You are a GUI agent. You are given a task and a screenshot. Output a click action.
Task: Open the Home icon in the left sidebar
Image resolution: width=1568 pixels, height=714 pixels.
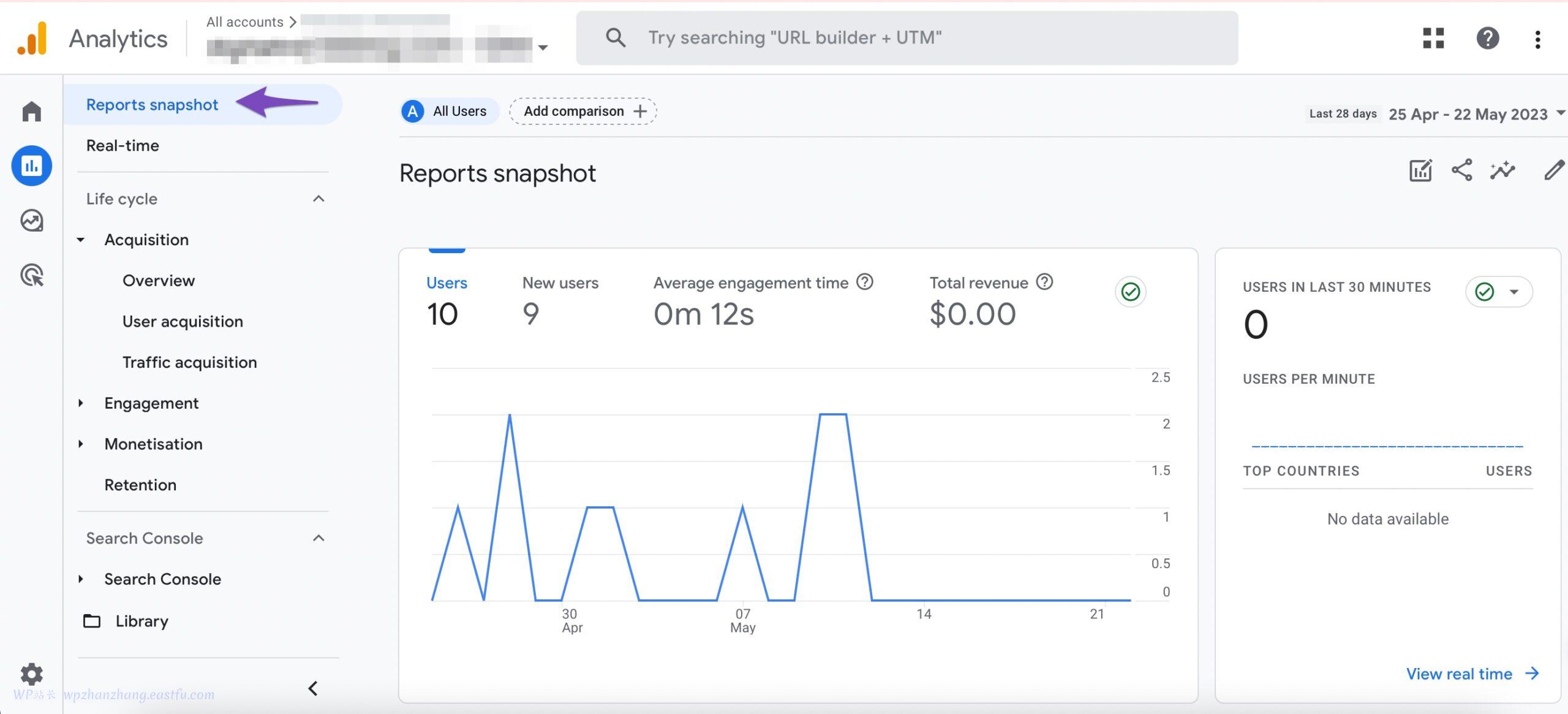point(31,111)
